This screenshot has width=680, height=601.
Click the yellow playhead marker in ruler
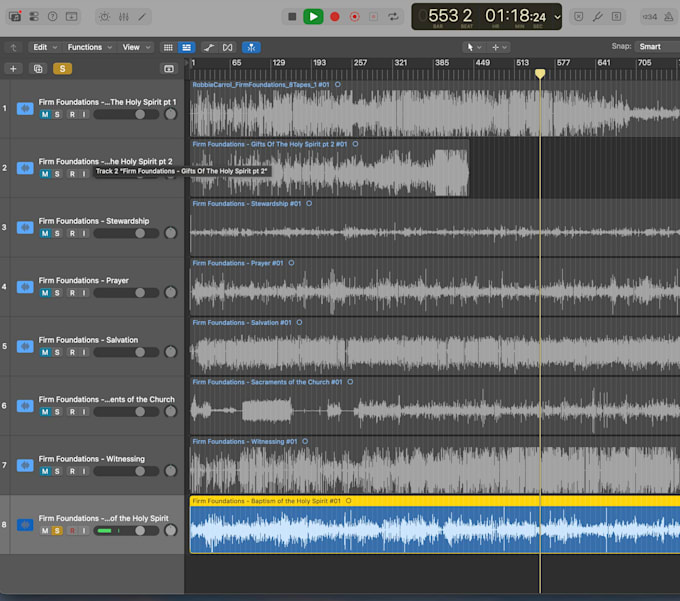coord(540,74)
